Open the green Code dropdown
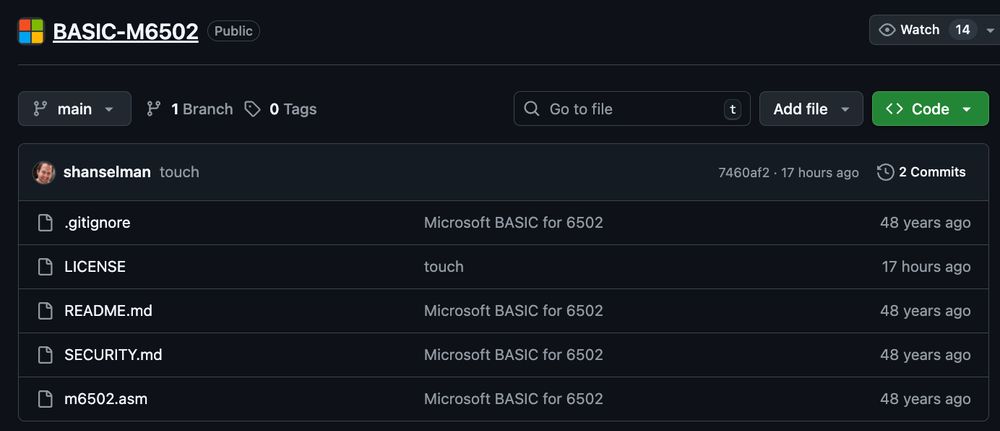Image resolution: width=1000 pixels, height=431 pixels. [930, 109]
